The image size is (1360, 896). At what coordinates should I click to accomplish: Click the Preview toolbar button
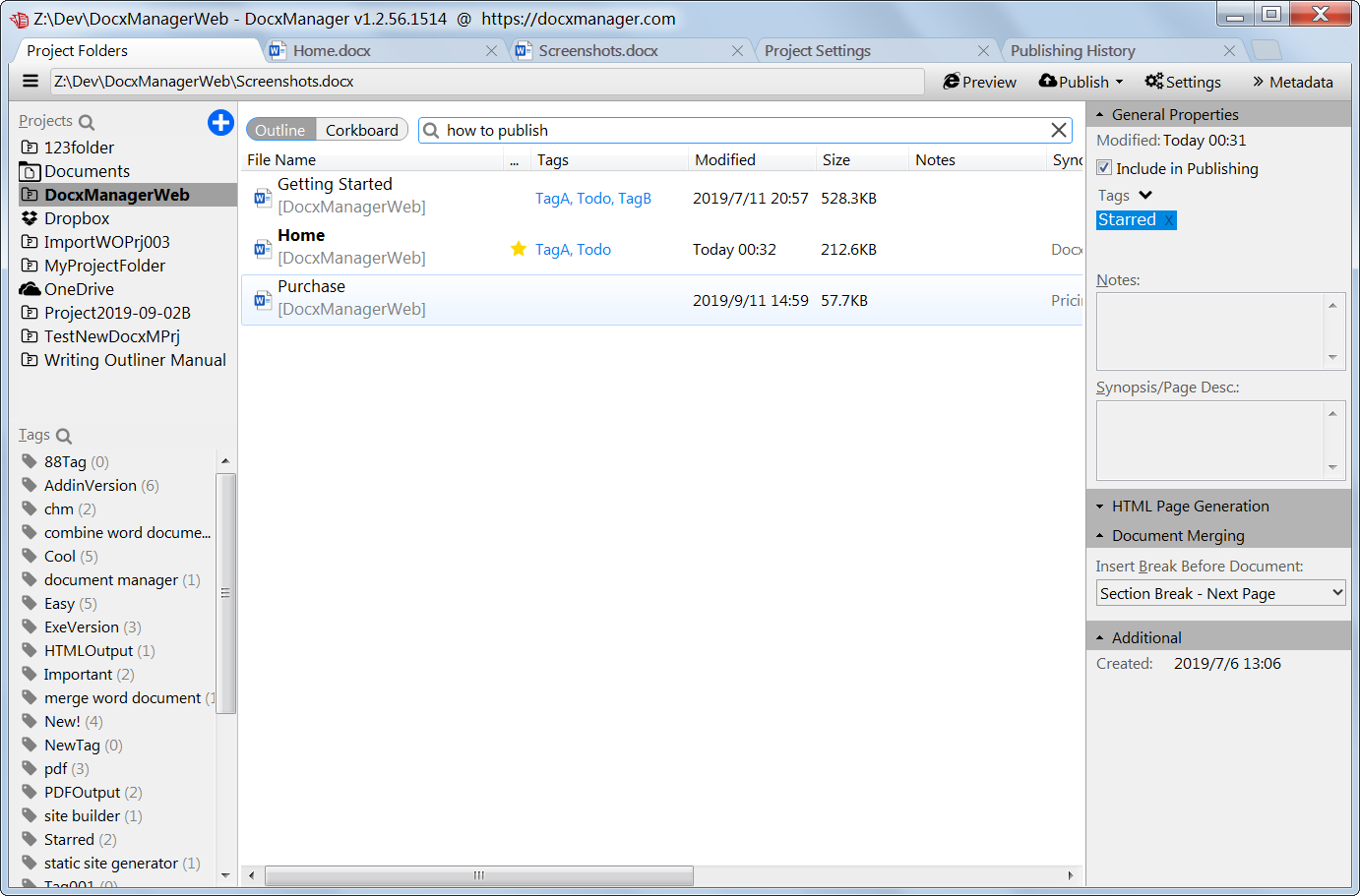979,82
